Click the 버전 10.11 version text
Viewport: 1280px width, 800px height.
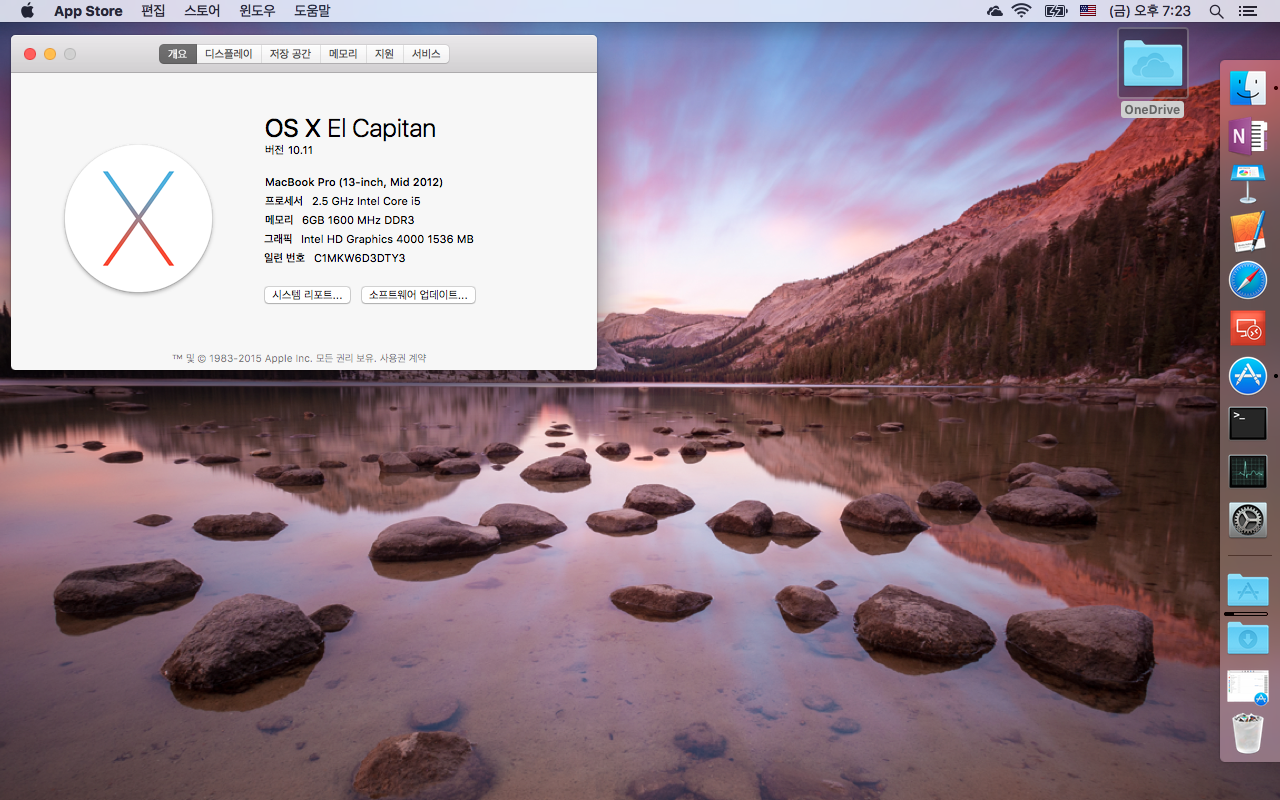289,150
